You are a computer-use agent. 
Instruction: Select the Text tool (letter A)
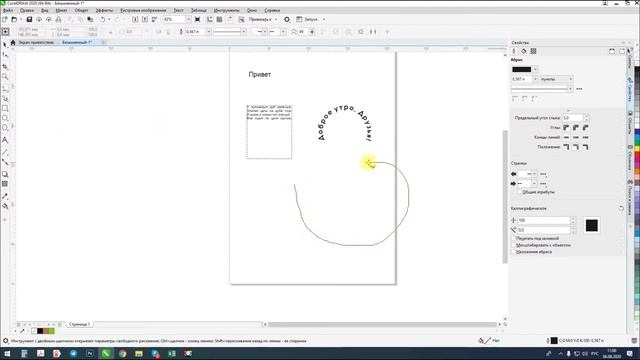point(5,140)
